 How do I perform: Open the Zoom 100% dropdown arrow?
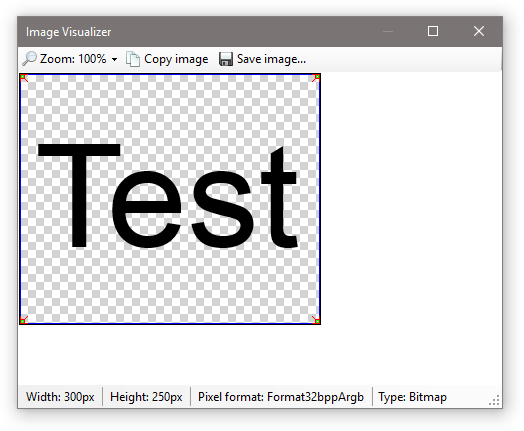tap(114, 59)
